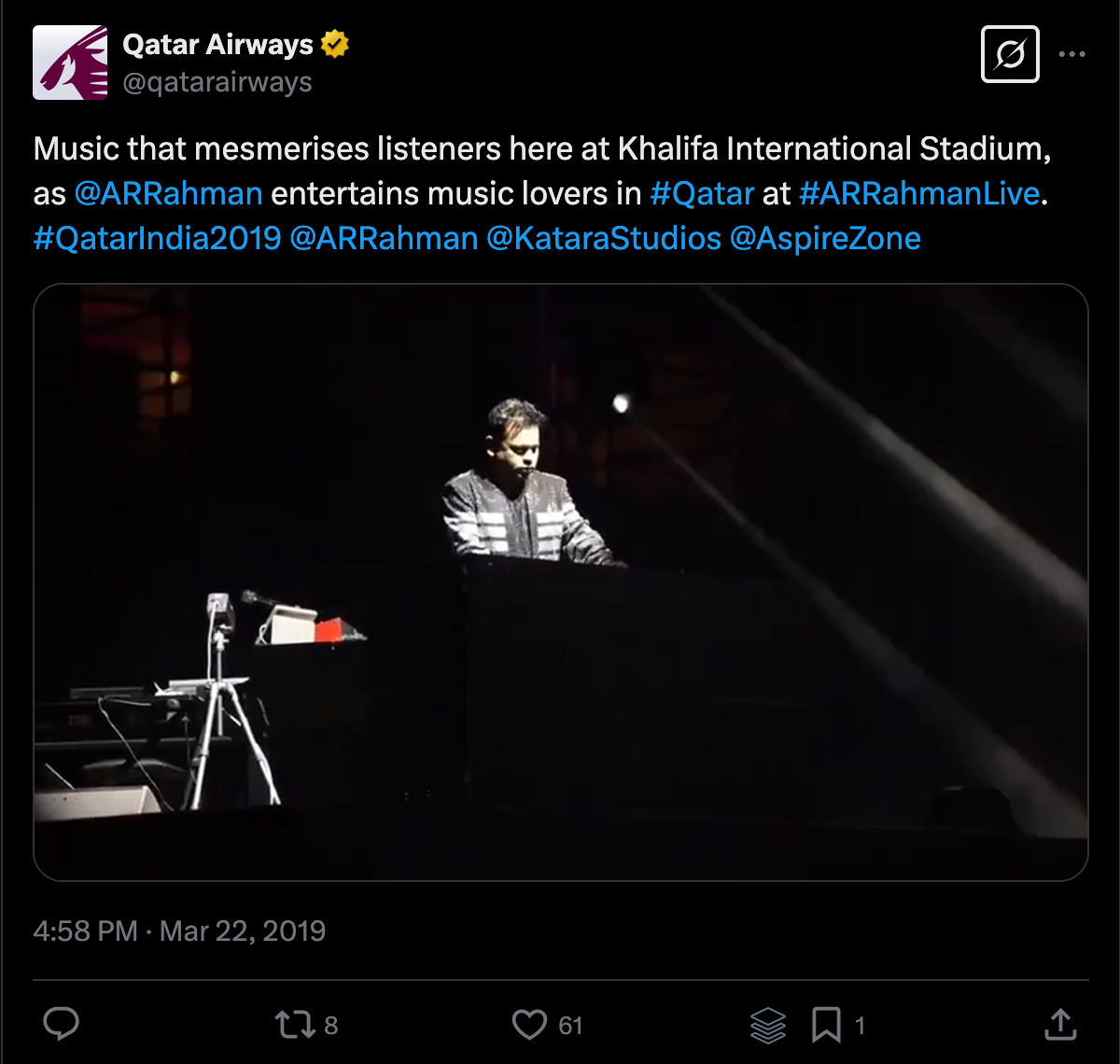
Task: Open the stacked layers icon
Action: pyautogui.click(x=768, y=1026)
